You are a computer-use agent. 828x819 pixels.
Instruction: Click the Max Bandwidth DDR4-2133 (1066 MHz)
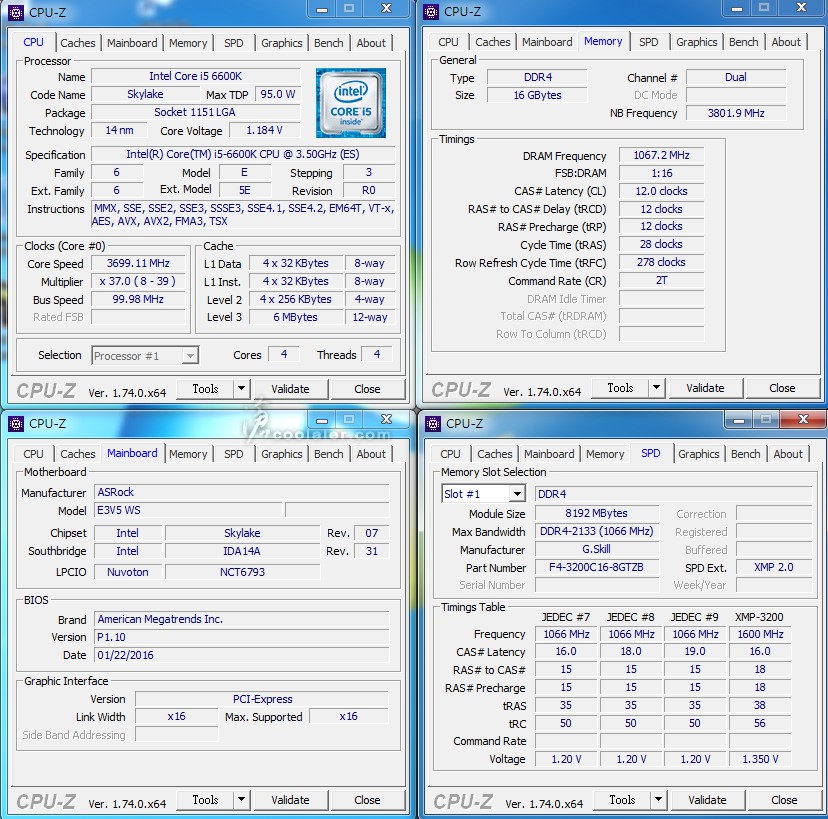[597, 531]
